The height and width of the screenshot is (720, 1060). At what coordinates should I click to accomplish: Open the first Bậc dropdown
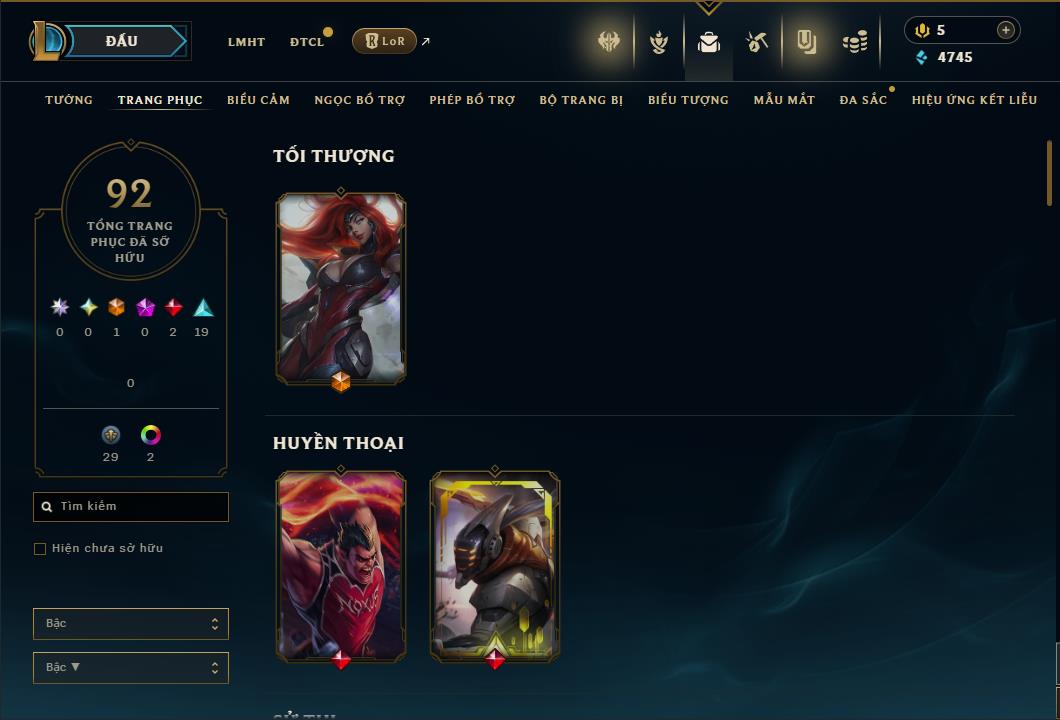pyautogui.click(x=130, y=623)
